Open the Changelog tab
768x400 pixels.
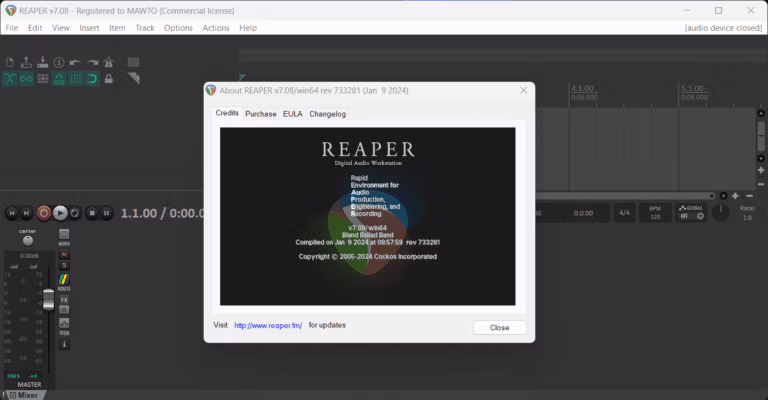[327, 114]
